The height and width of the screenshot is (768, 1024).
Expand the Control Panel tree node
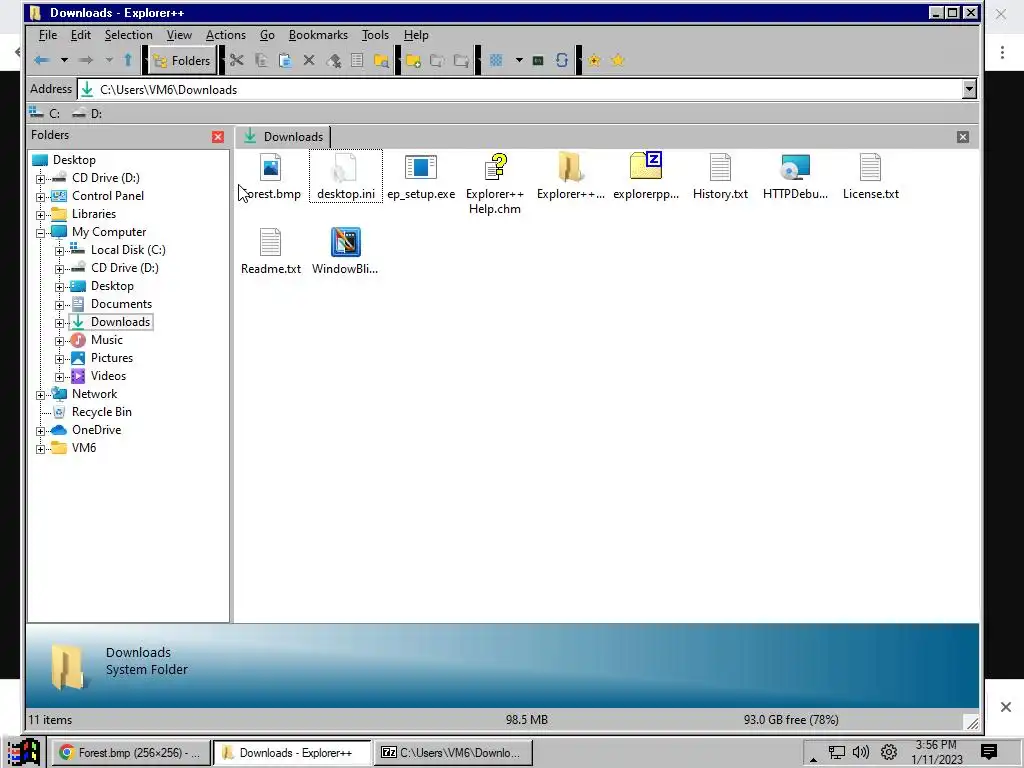pyautogui.click(x=40, y=197)
